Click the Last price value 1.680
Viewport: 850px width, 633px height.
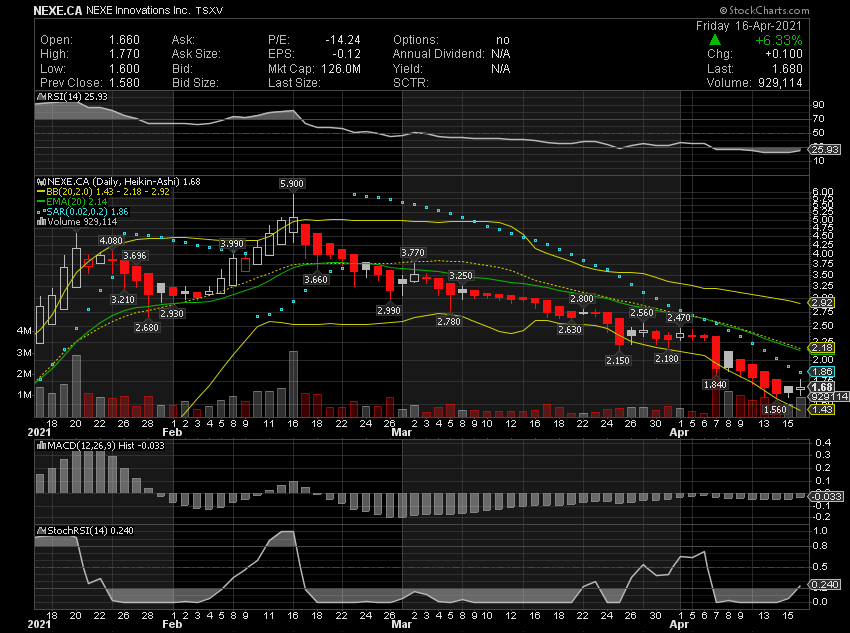pos(787,69)
